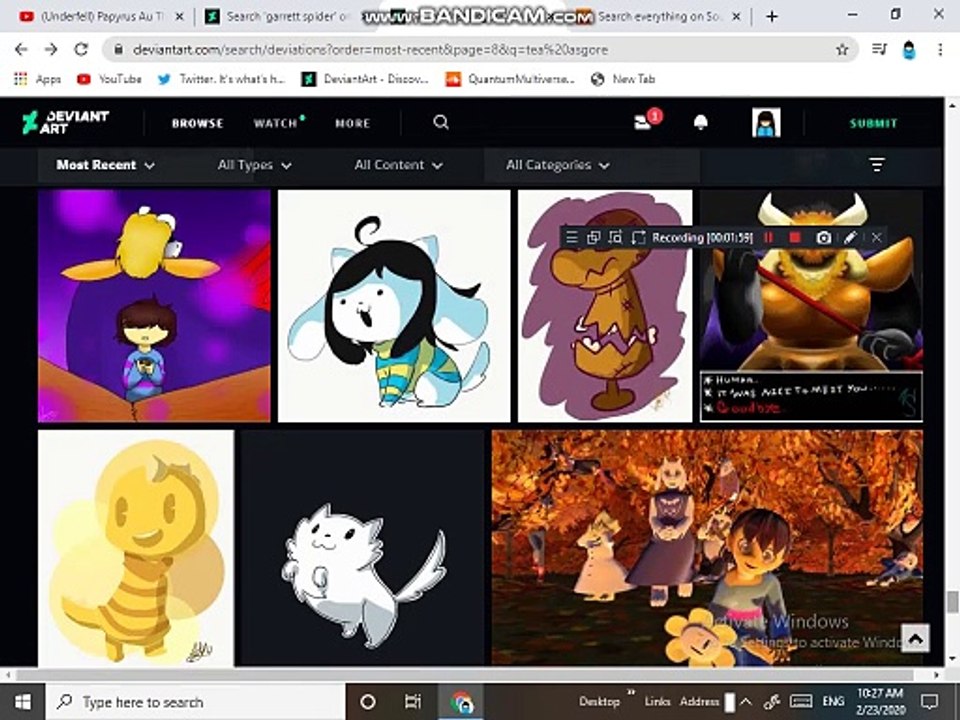Open Cortana circle on taskbar
960x720 pixels.
point(367,702)
